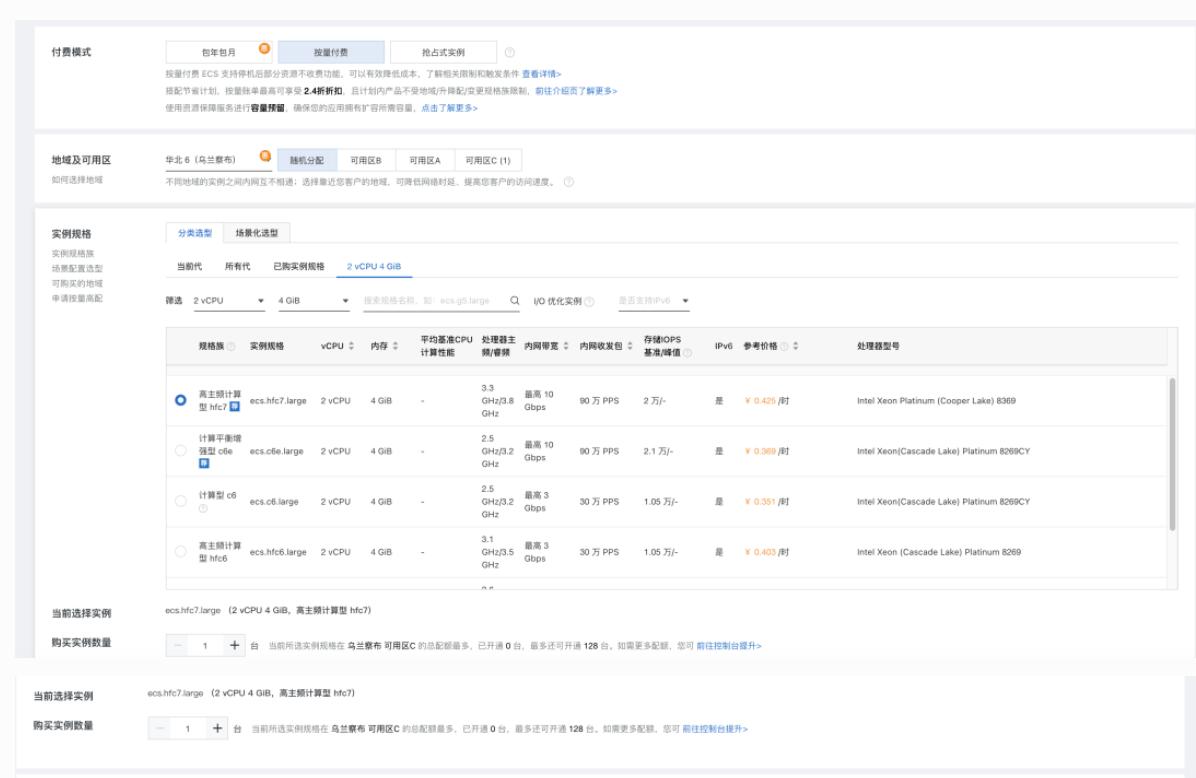Open the 当前代 sub-tab
Viewport: 1196px width, 778px height.
point(189,266)
